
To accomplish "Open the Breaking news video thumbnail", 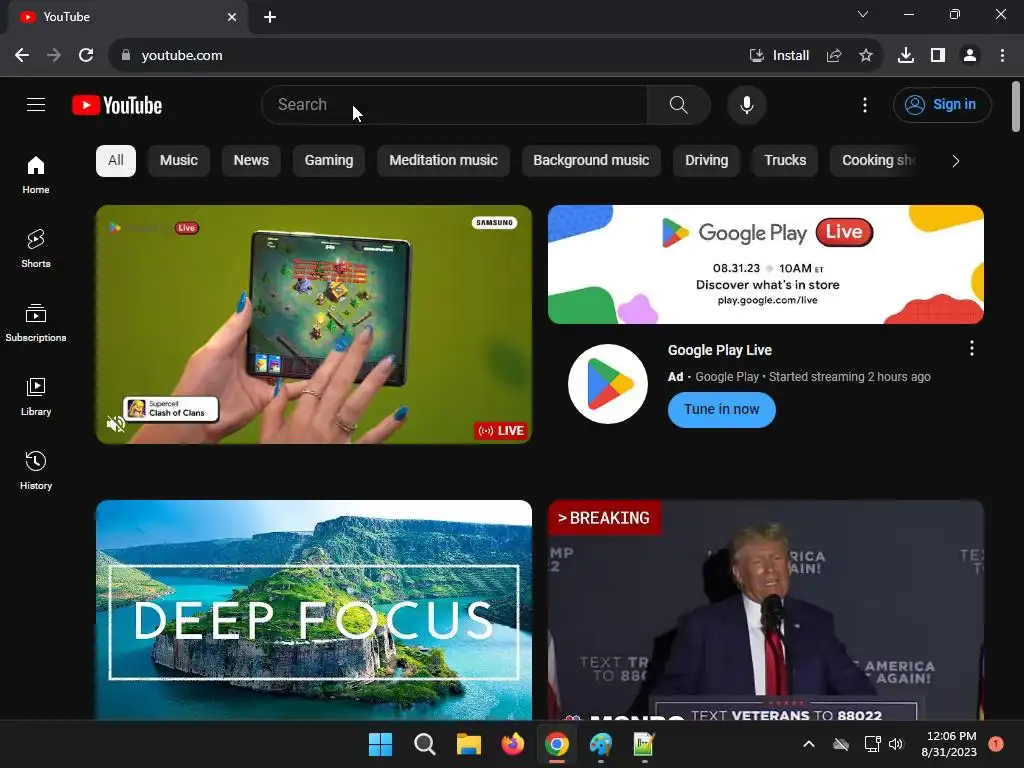I will tap(765, 610).
